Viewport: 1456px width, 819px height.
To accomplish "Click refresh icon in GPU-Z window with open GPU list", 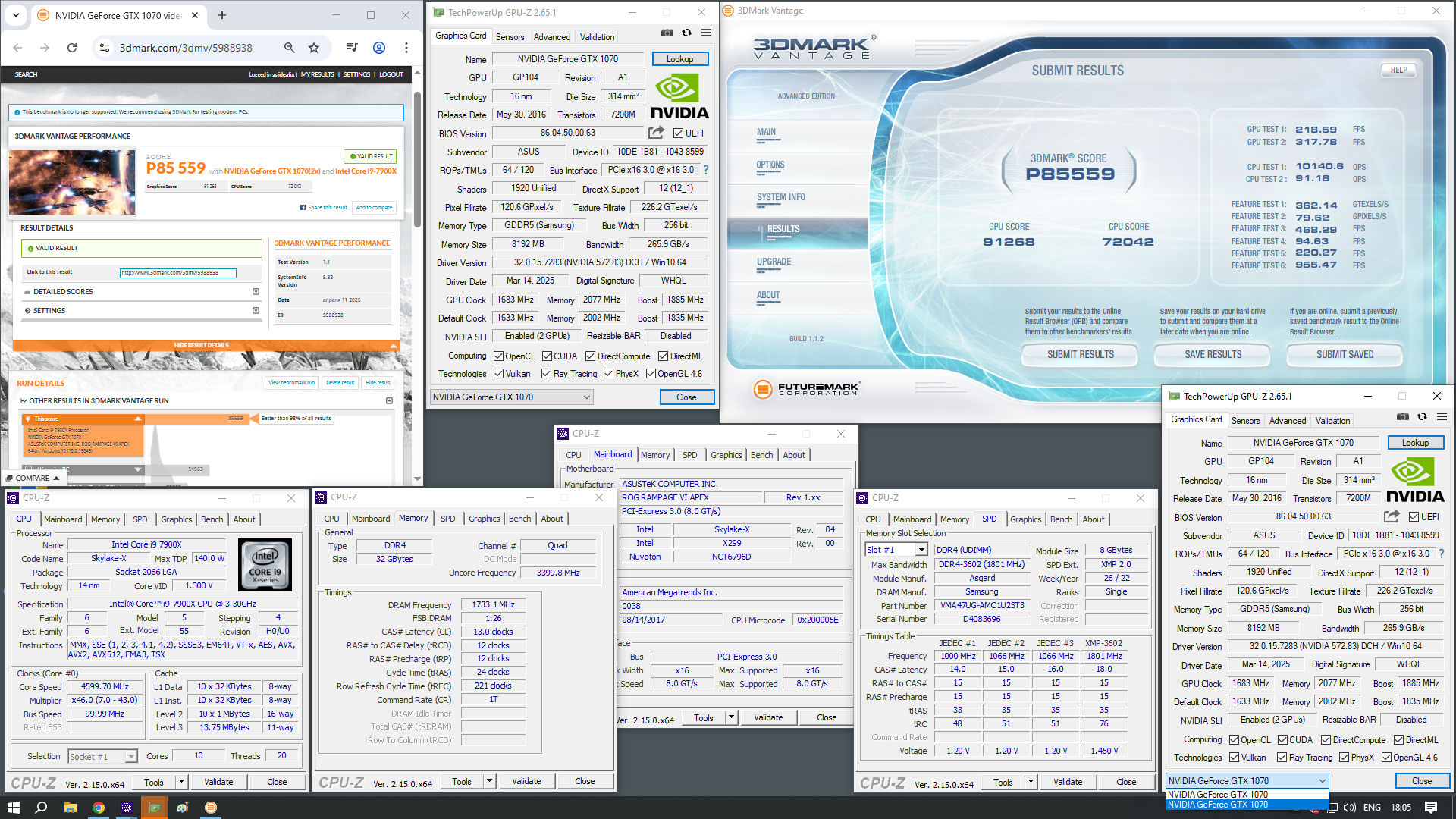I will click(1423, 417).
